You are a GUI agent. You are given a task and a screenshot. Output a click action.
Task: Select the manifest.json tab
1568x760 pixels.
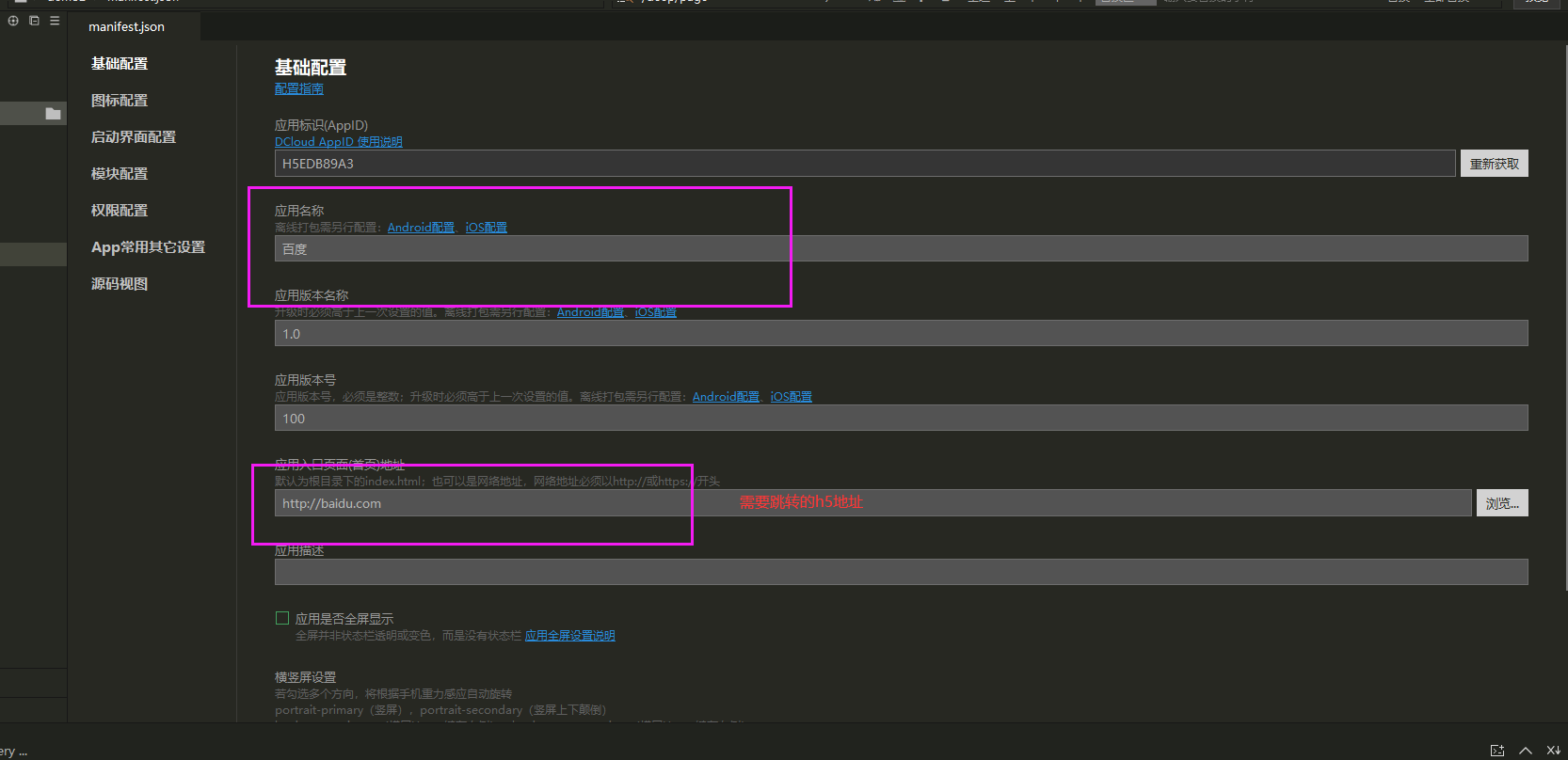click(x=126, y=27)
